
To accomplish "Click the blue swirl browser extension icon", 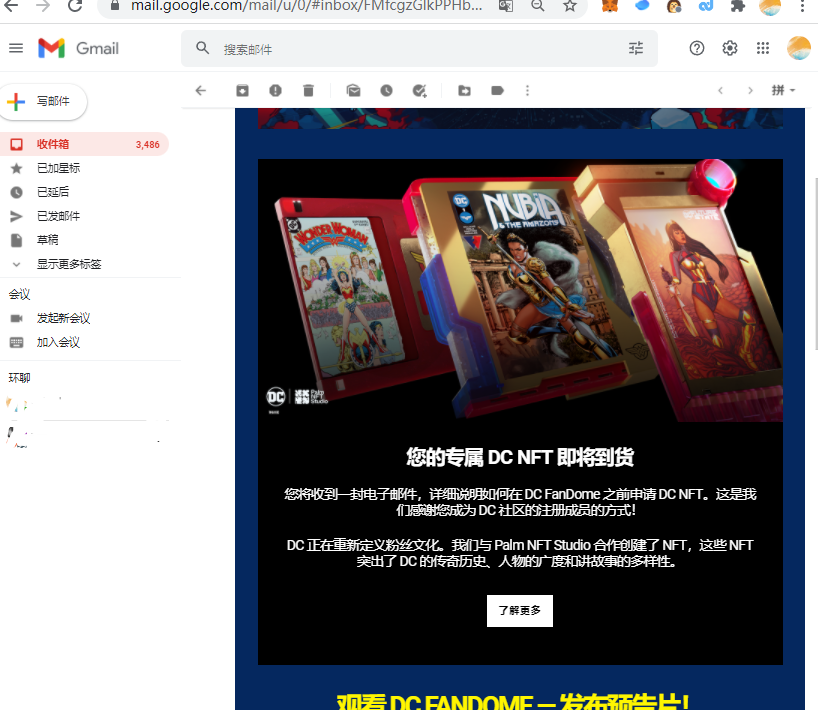I will pos(706,6).
